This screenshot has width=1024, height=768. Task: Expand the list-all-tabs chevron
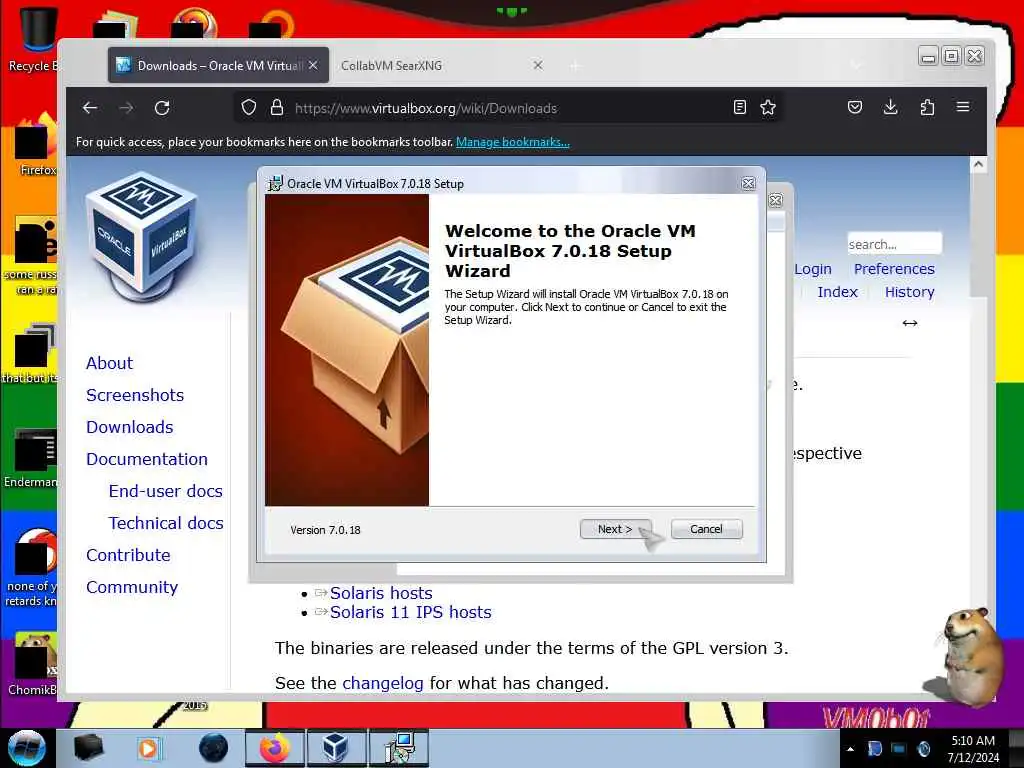click(856, 65)
